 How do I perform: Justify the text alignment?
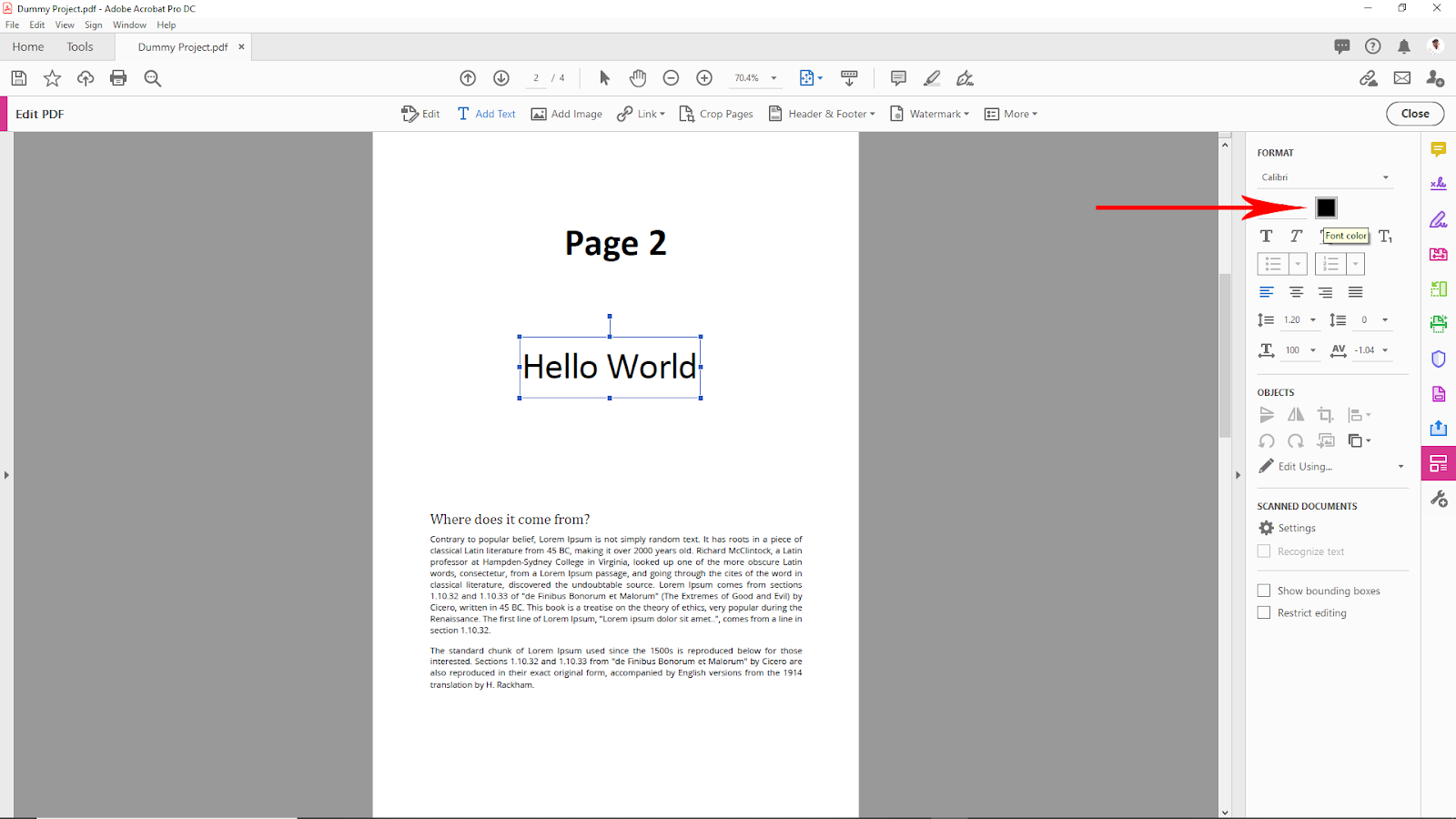[x=1356, y=292]
